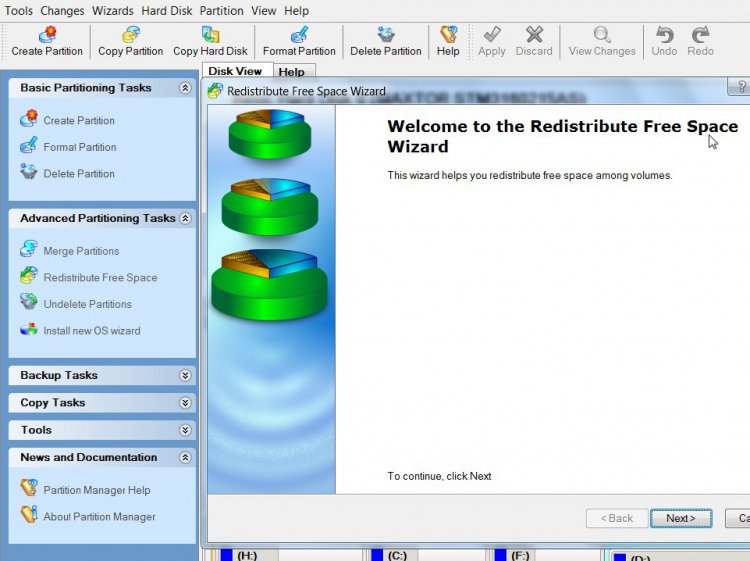Open the Install new OS wizard link
The image size is (750, 561).
pos(92,331)
